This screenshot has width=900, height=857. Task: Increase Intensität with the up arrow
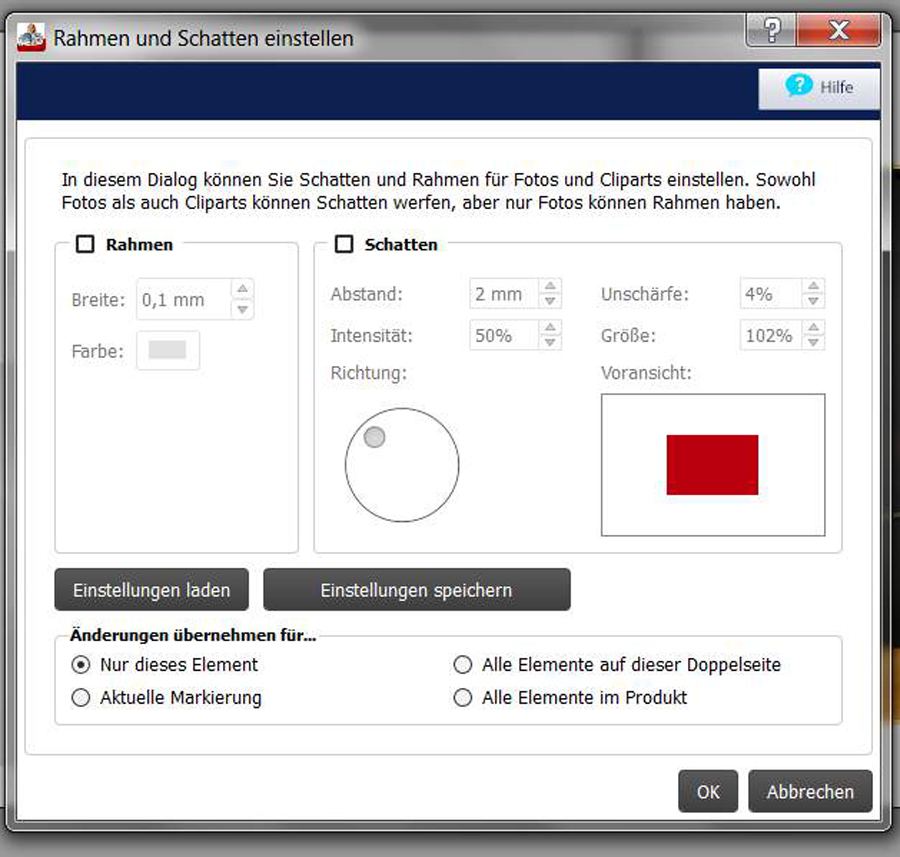(x=550, y=327)
